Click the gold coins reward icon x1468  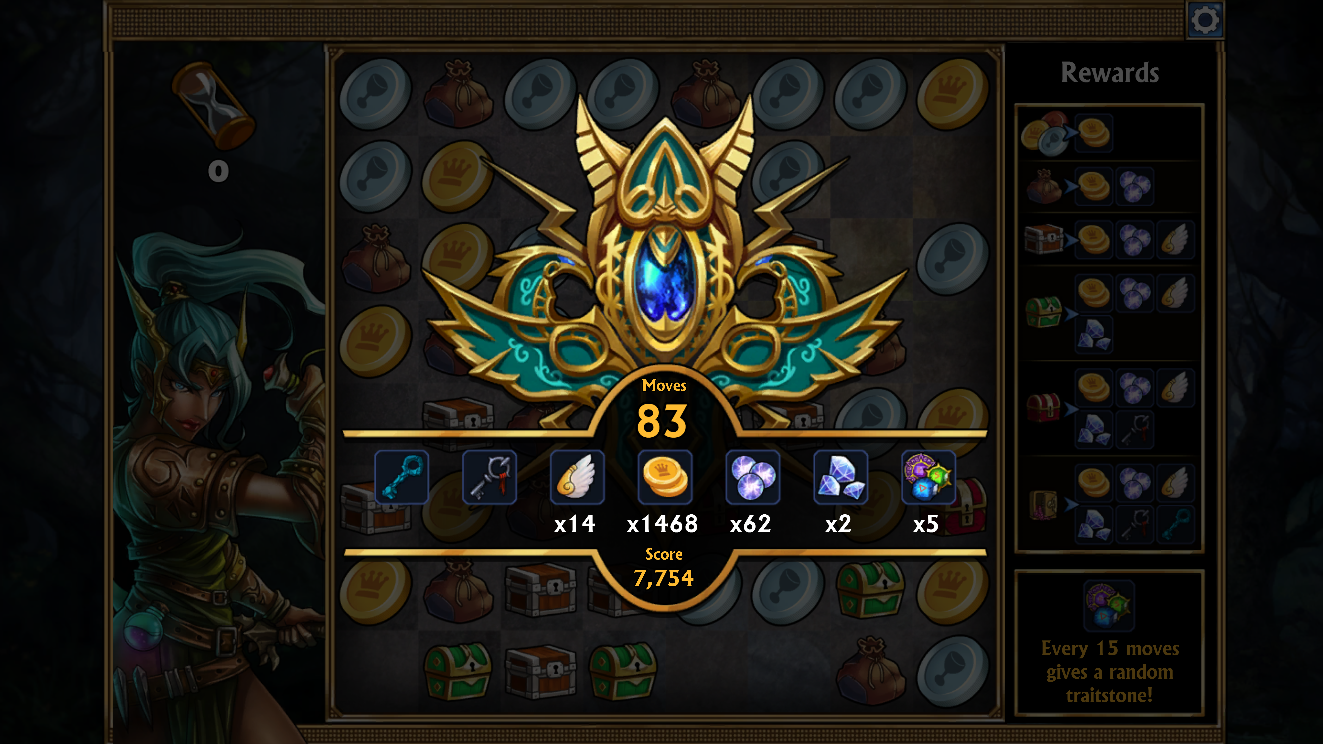pos(665,477)
